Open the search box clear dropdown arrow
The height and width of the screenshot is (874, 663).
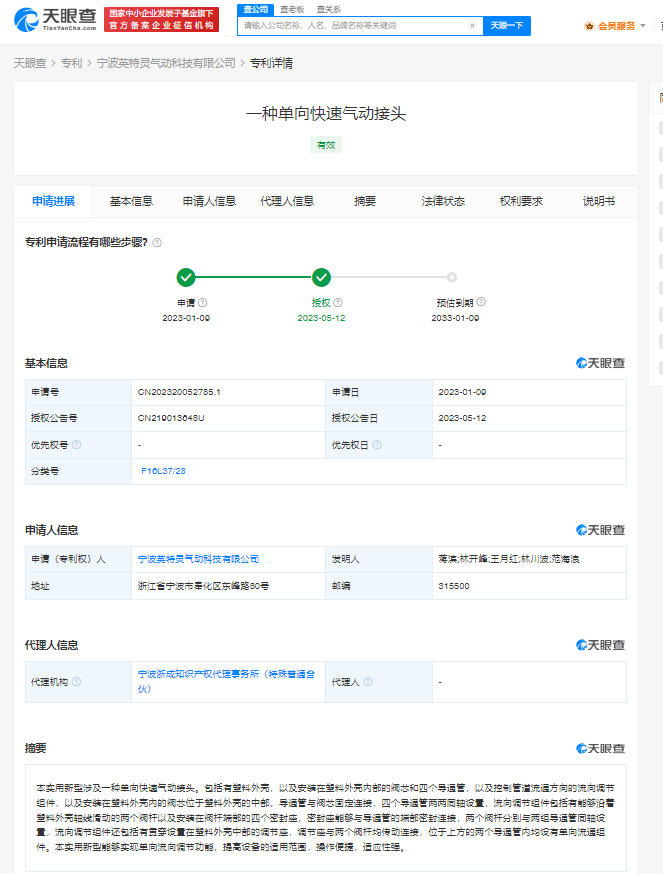click(473, 25)
